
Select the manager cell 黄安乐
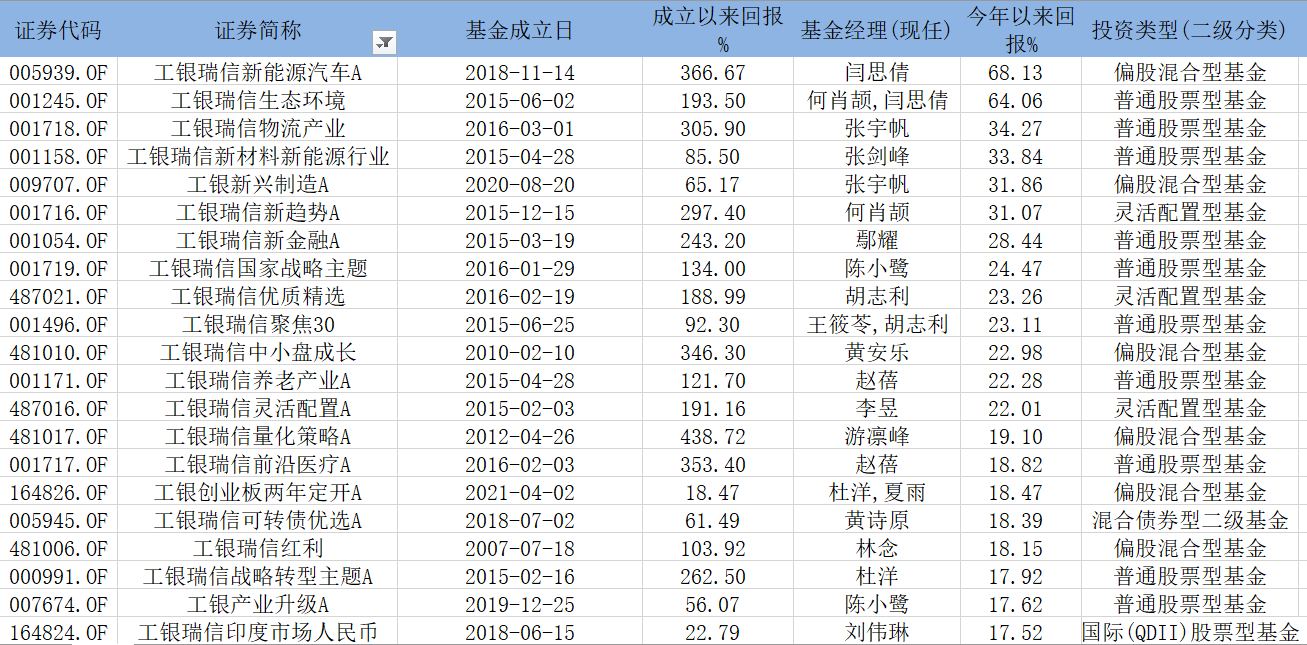click(x=877, y=353)
